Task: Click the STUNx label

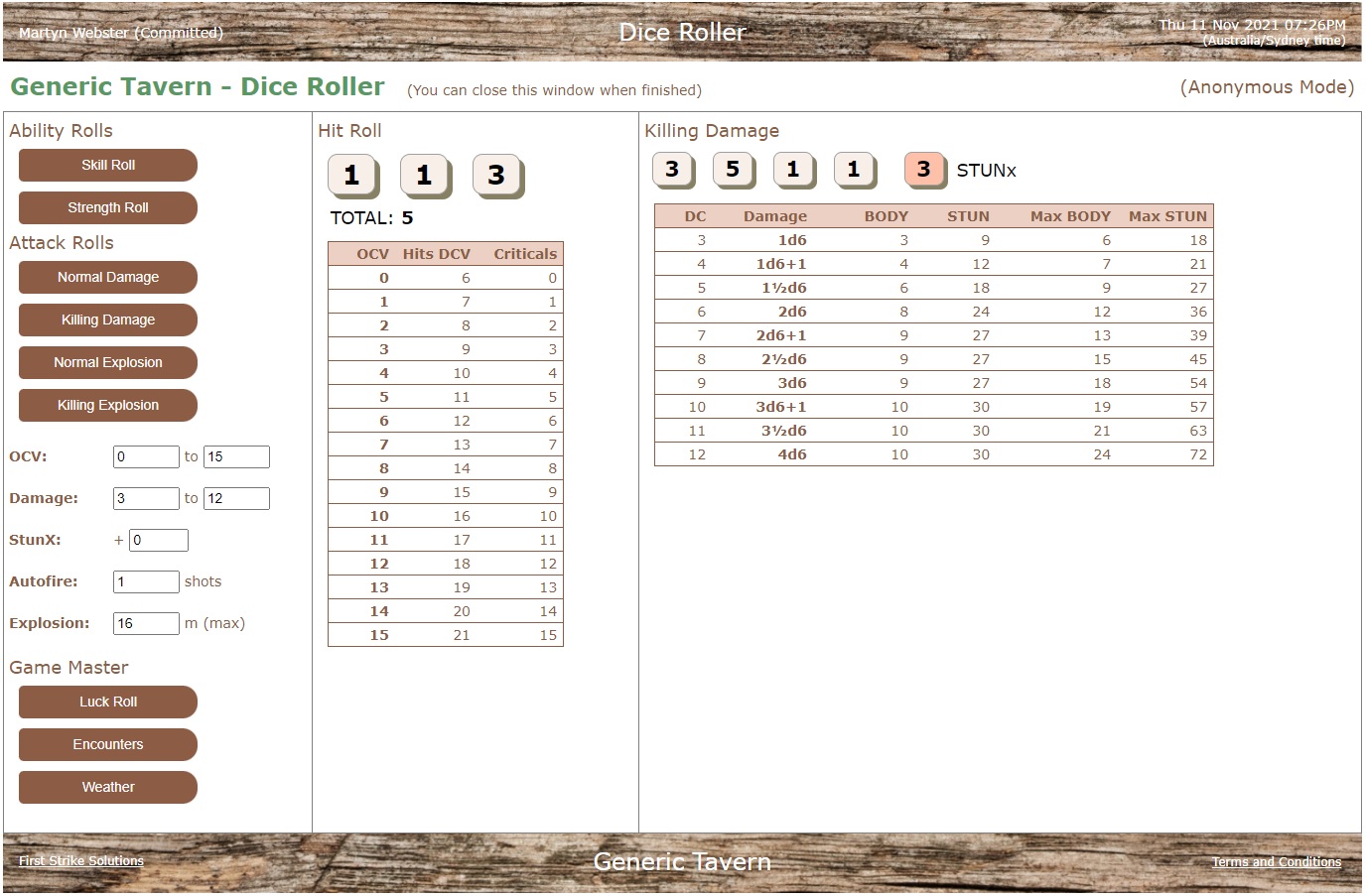Action: (986, 171)
